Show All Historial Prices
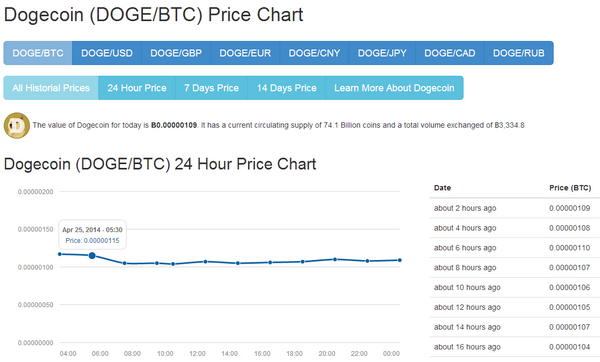This screenshot has width=600, height=362. pos(51,88)
